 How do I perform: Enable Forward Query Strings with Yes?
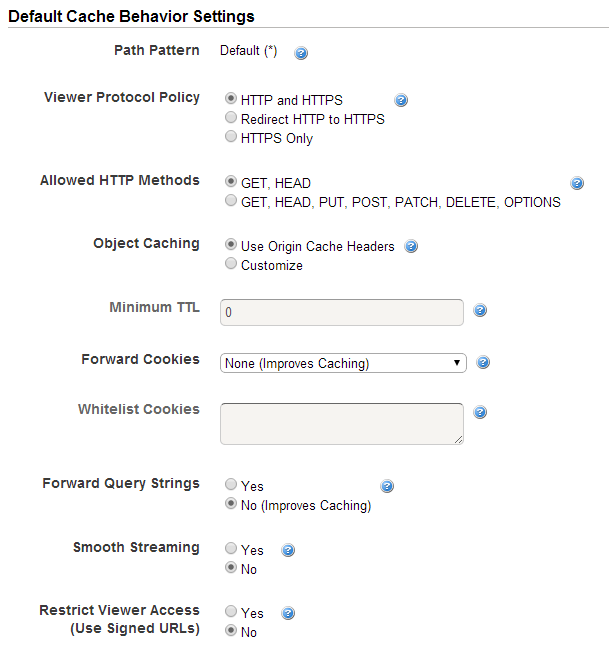[x=231, y=484]
